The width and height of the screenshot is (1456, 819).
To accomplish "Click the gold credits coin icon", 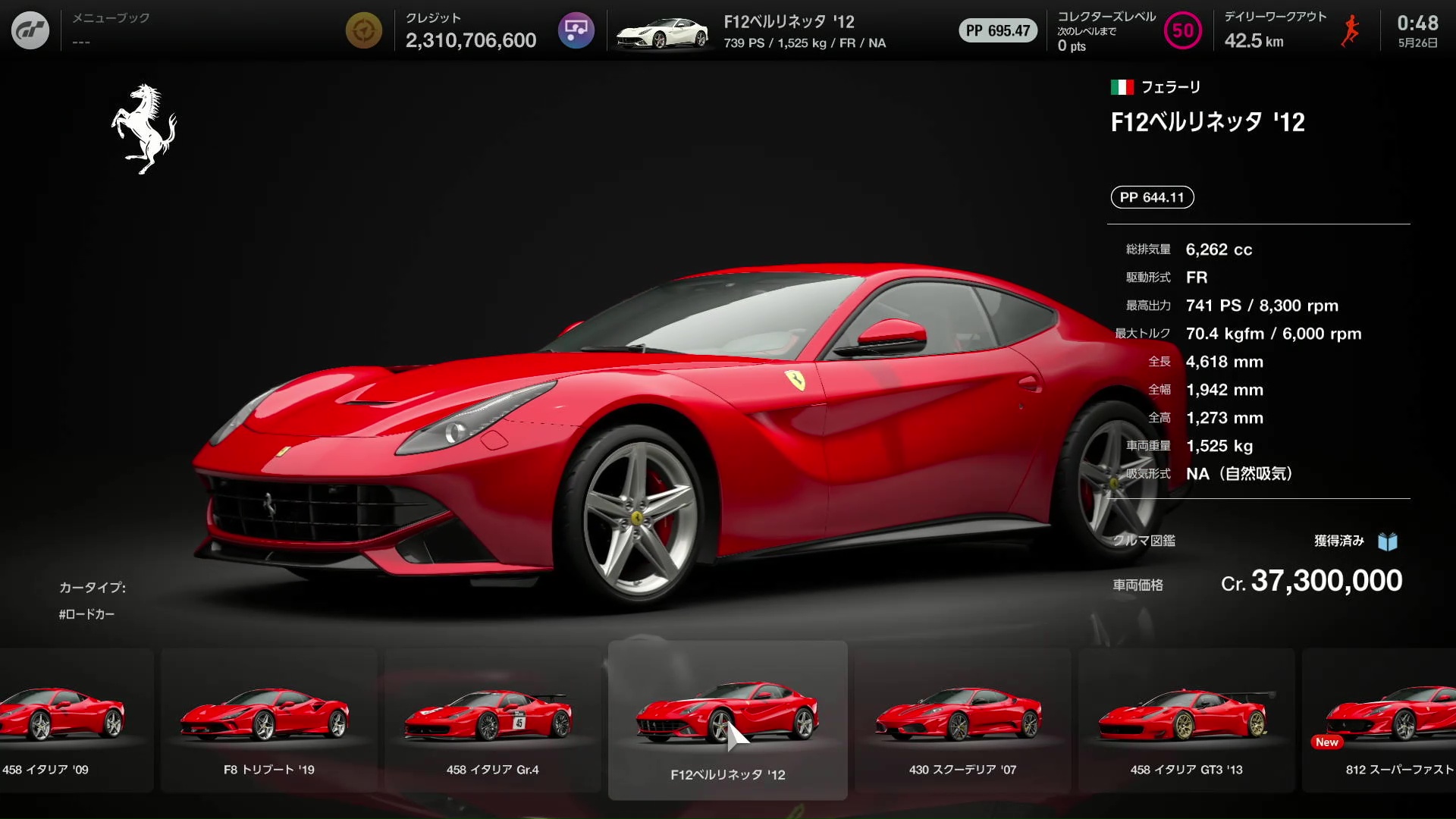I will [x=364, y=30].
